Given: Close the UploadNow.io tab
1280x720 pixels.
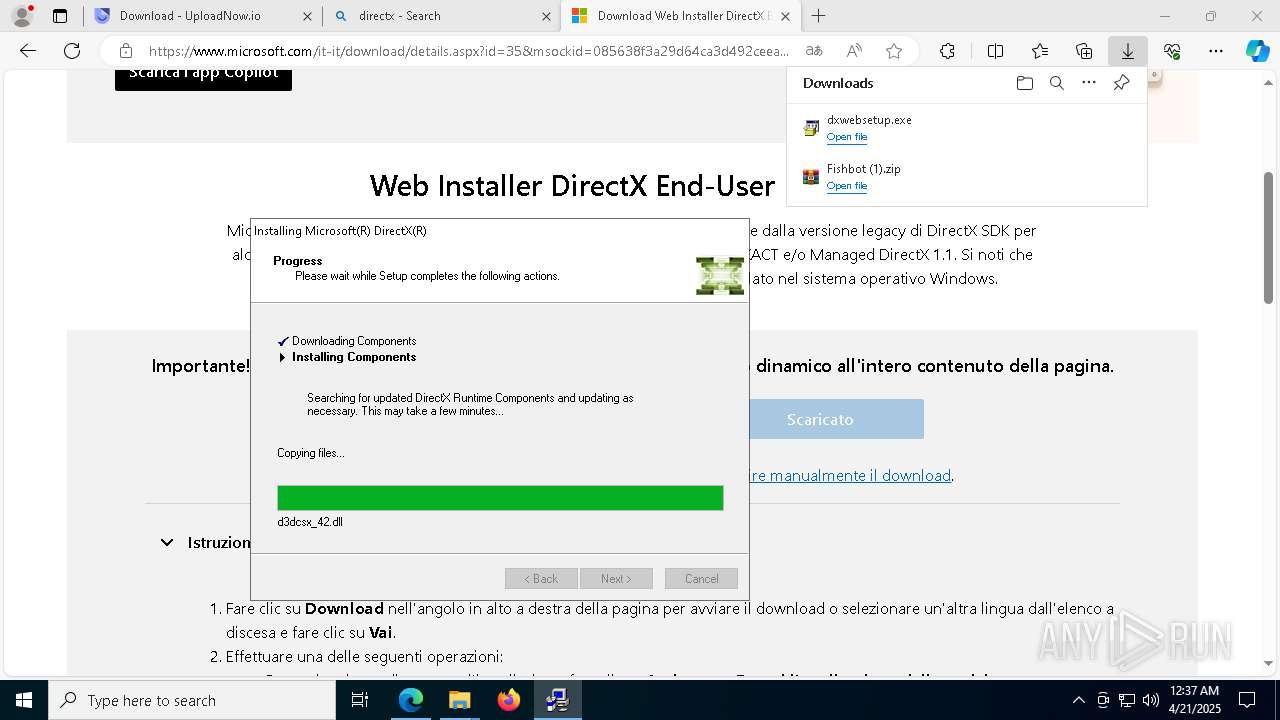Looking at the screenshot, I should coord(307,16).
